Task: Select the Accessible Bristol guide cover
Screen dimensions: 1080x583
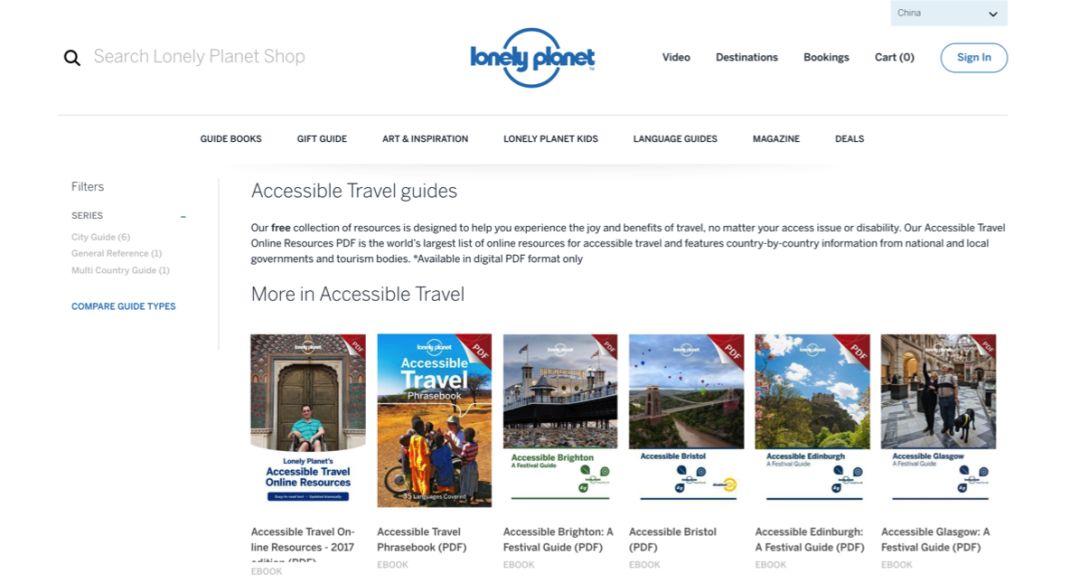Action: 686,418
